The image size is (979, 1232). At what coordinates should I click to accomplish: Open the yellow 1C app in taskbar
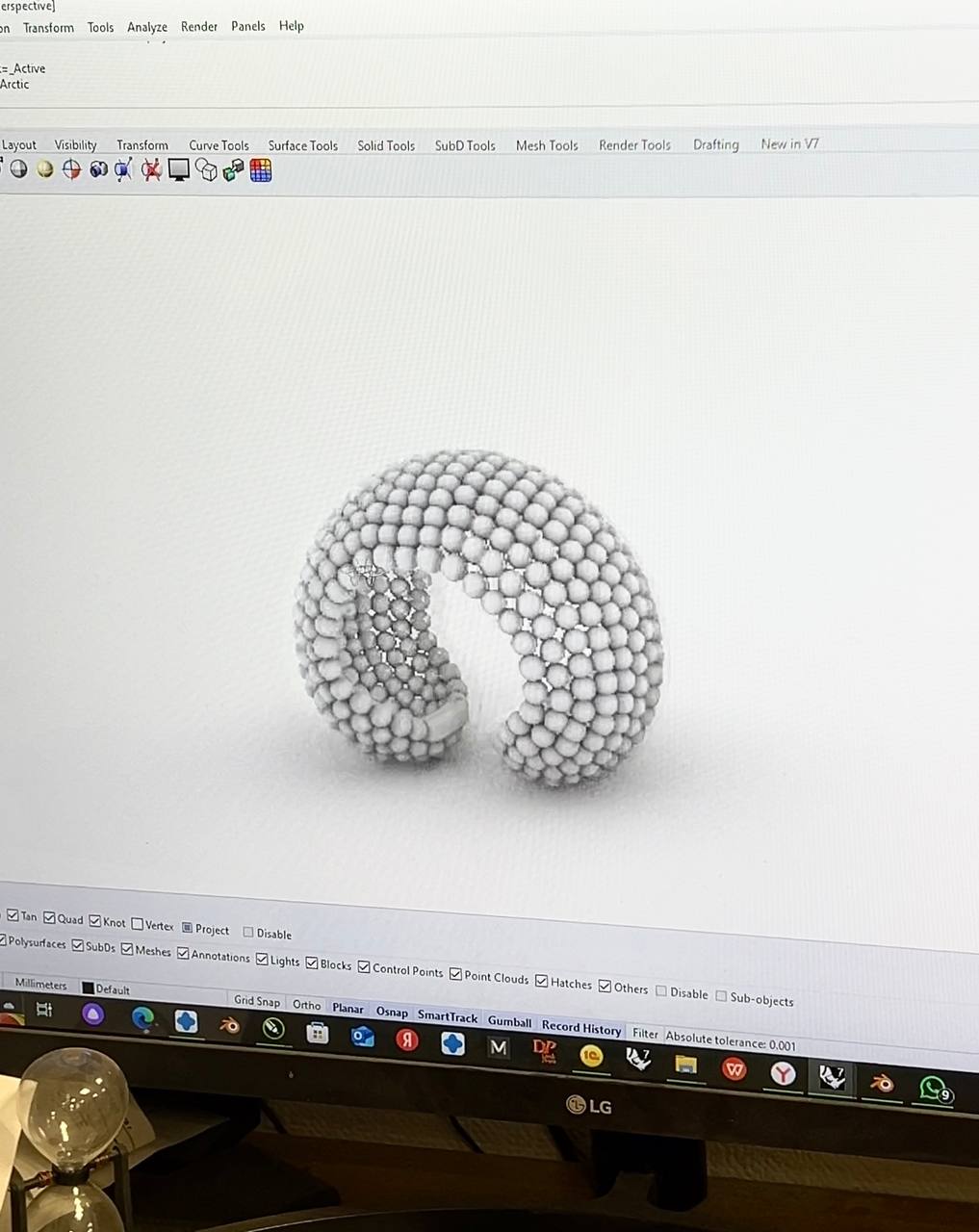pos(591,1055)
